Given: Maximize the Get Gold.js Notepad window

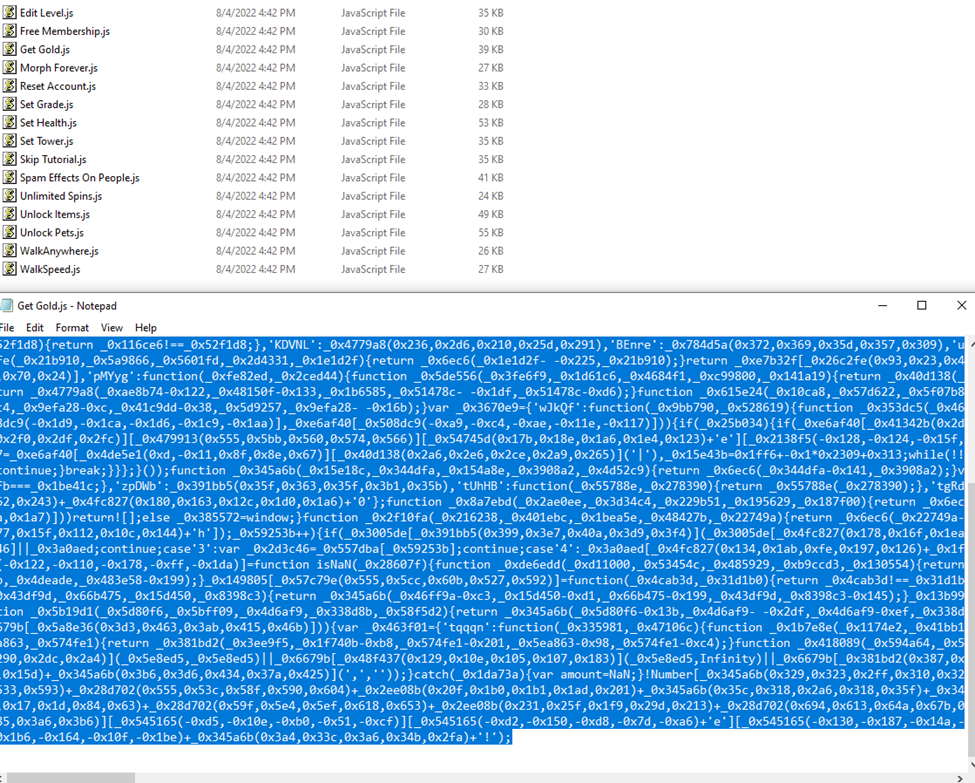Looking at the screenshot, I should click(x=922, y=306).
